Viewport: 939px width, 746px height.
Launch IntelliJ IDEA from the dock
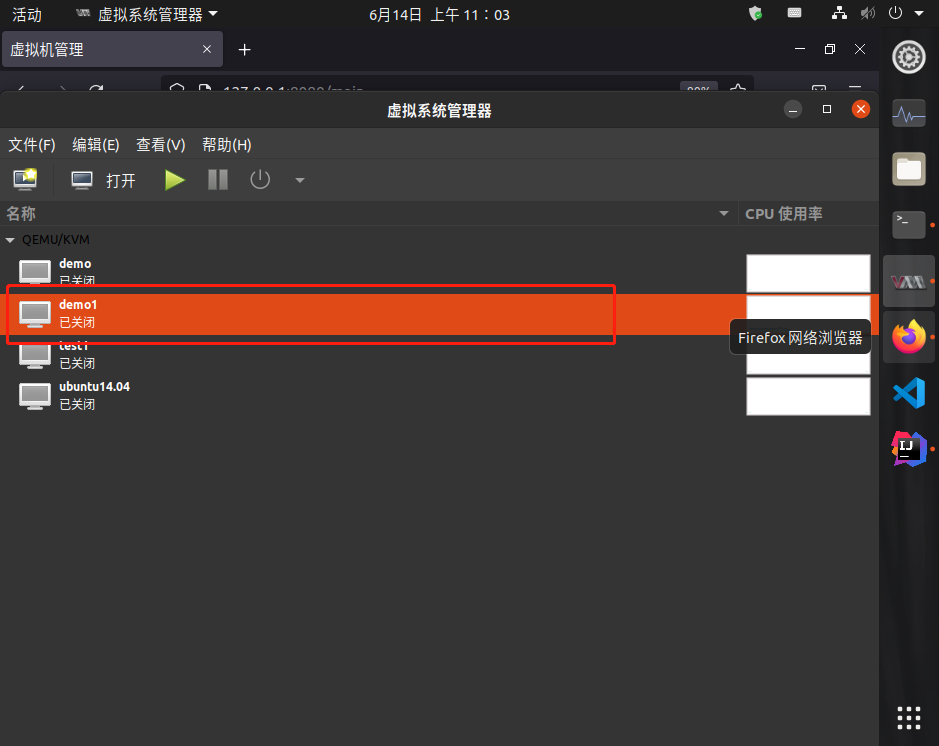tap(909, 449)
